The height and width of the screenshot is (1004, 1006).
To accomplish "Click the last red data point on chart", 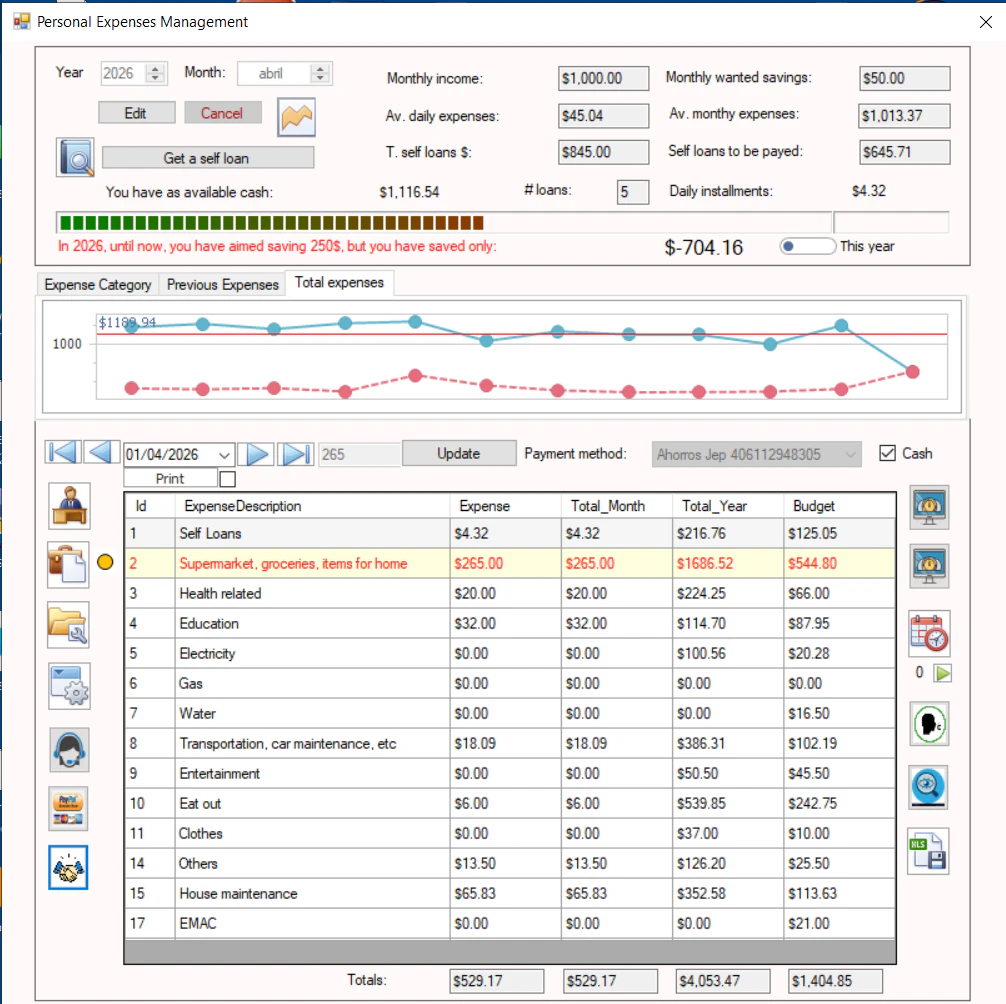I will tap(912, 371).
